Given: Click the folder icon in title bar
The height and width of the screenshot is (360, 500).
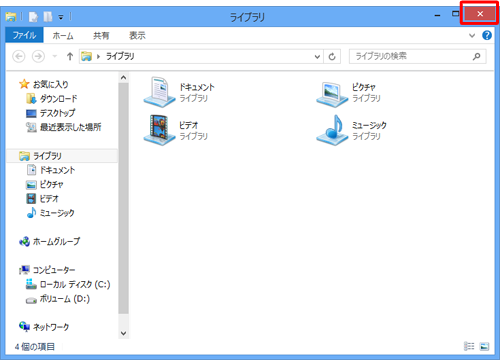Looking at the screenshot, I should pyautogui.click(x=11, y=16).
